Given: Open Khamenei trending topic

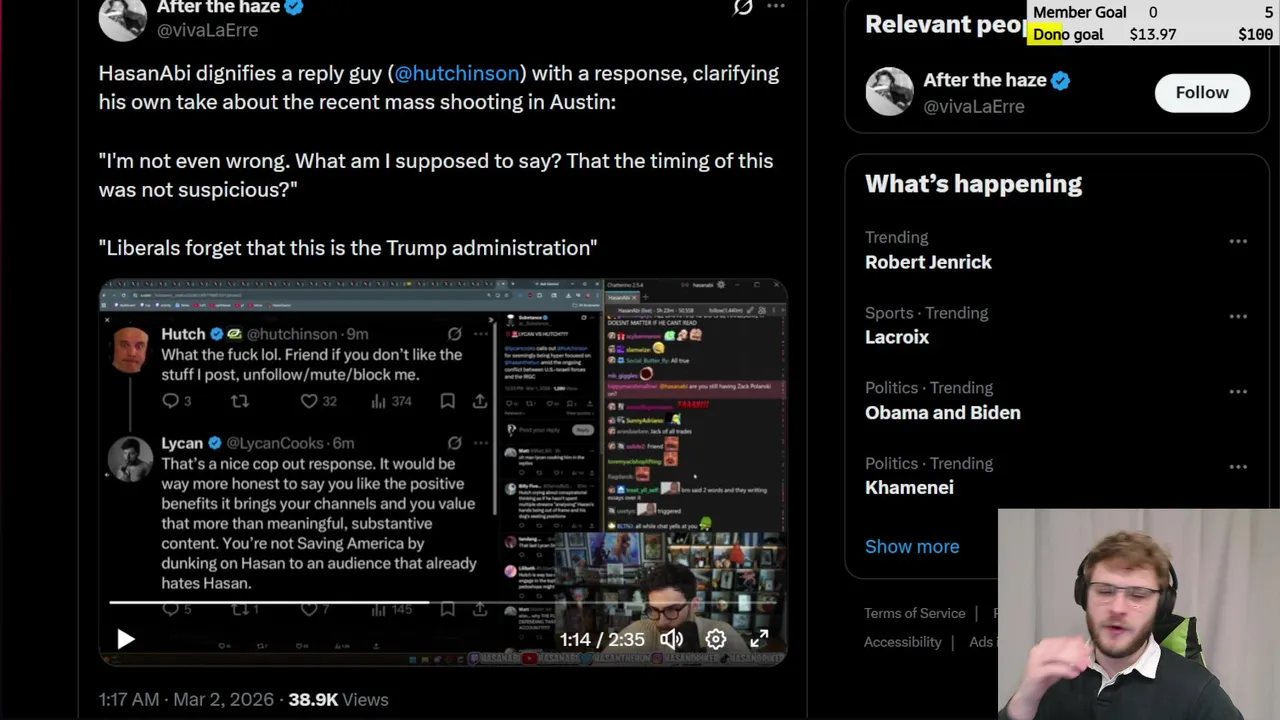Looking at the screenshot, I should pyautogui.click(x=909, y=487).
